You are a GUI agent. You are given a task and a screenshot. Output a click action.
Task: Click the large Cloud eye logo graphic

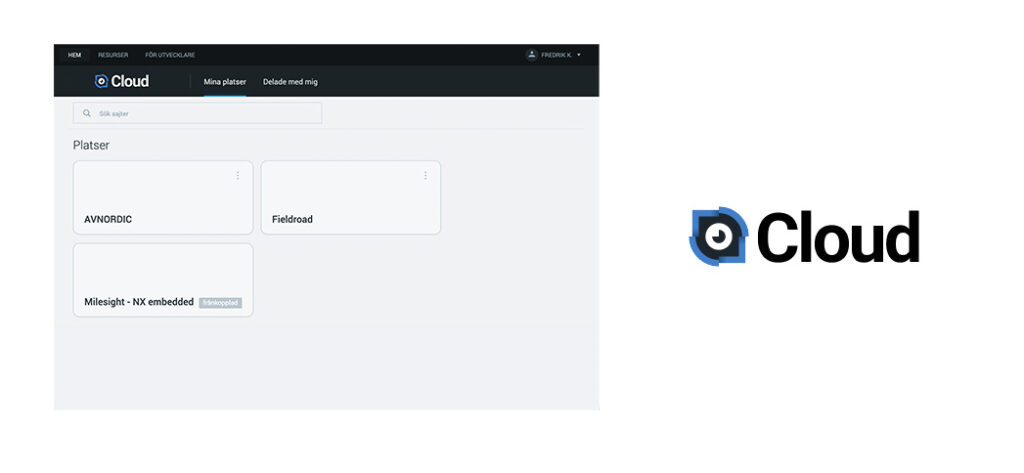point(718,237)
